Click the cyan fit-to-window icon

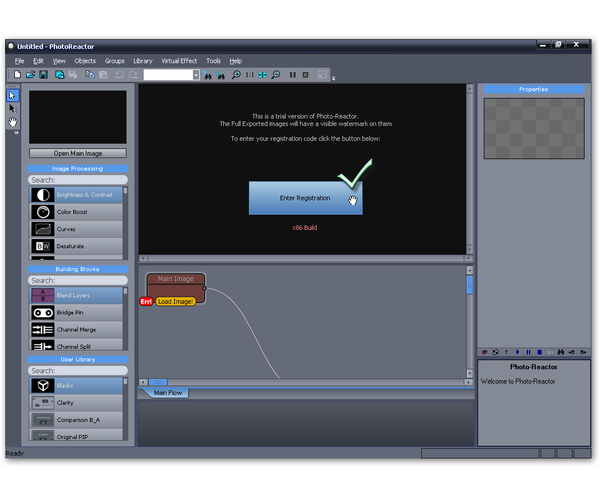pos(262,75)
